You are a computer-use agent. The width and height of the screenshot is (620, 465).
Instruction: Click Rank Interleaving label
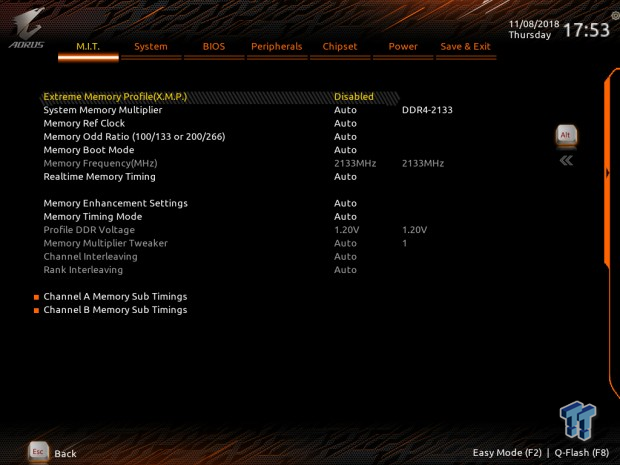pos(83,270)
